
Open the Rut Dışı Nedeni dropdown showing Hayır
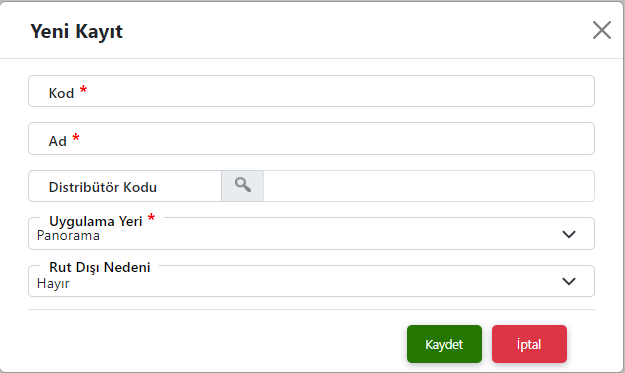click(x=311, y=281)
